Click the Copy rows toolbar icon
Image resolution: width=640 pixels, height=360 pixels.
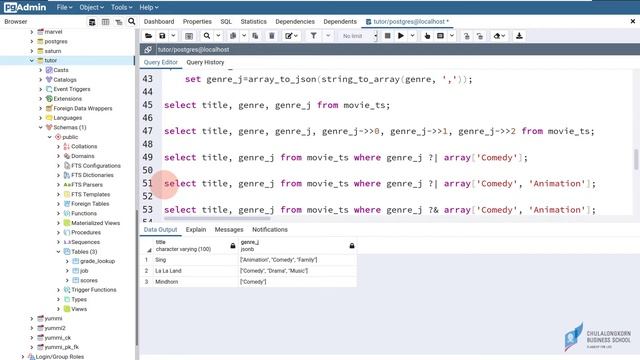(233, 36)
